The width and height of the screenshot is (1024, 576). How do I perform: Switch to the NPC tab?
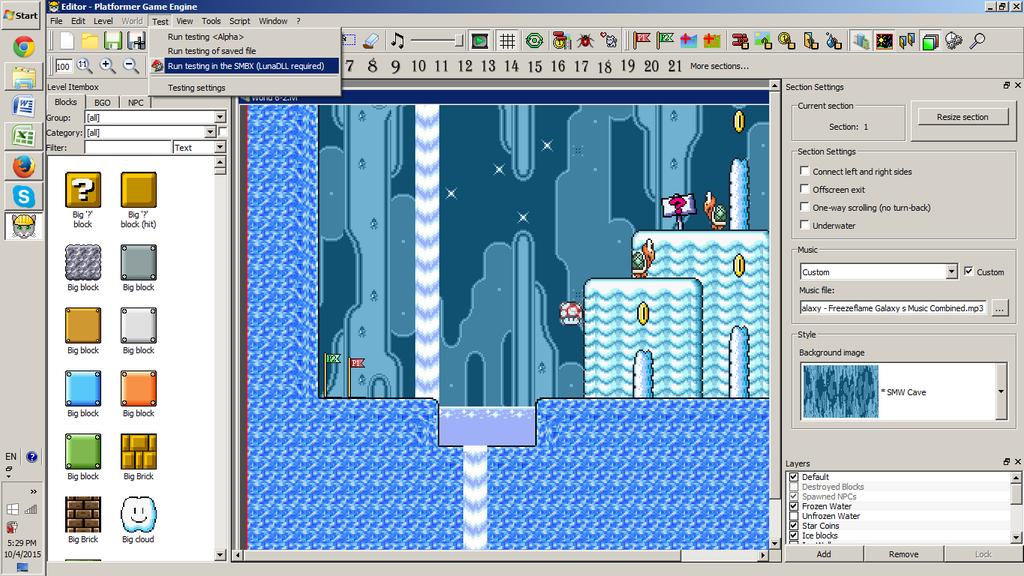pos(135,103)
